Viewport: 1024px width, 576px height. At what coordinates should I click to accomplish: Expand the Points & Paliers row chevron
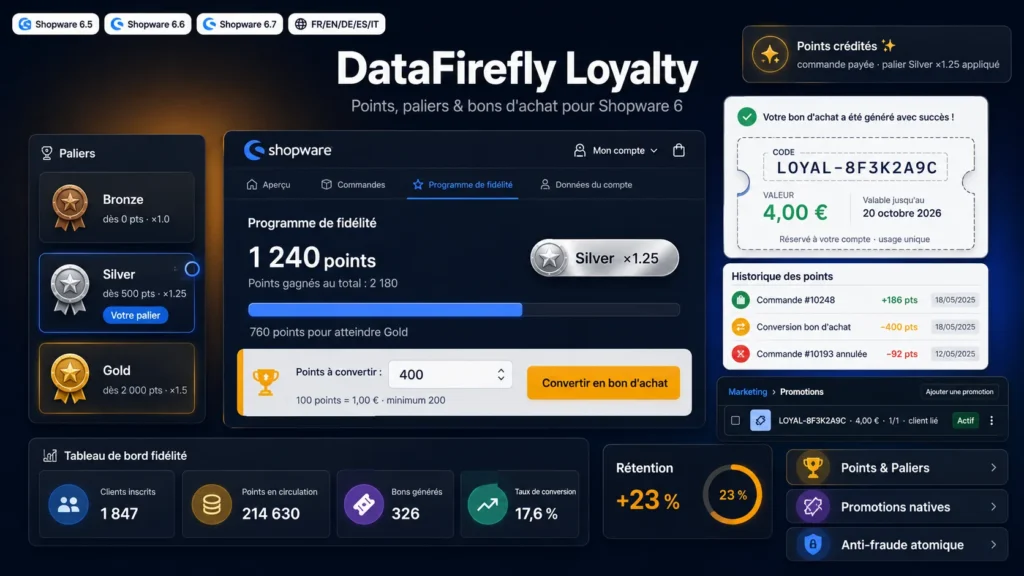[x=993, y=468]
